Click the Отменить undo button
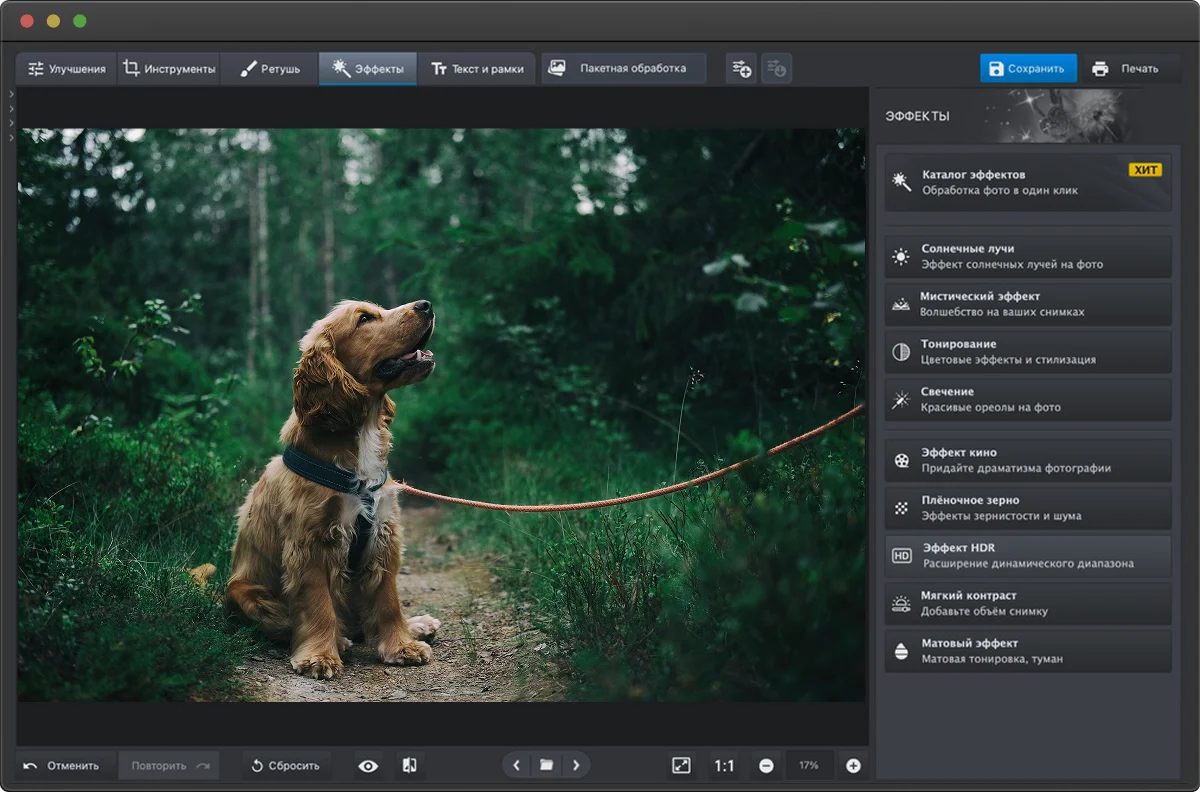 pyautogui.click(x=62, y=766)
